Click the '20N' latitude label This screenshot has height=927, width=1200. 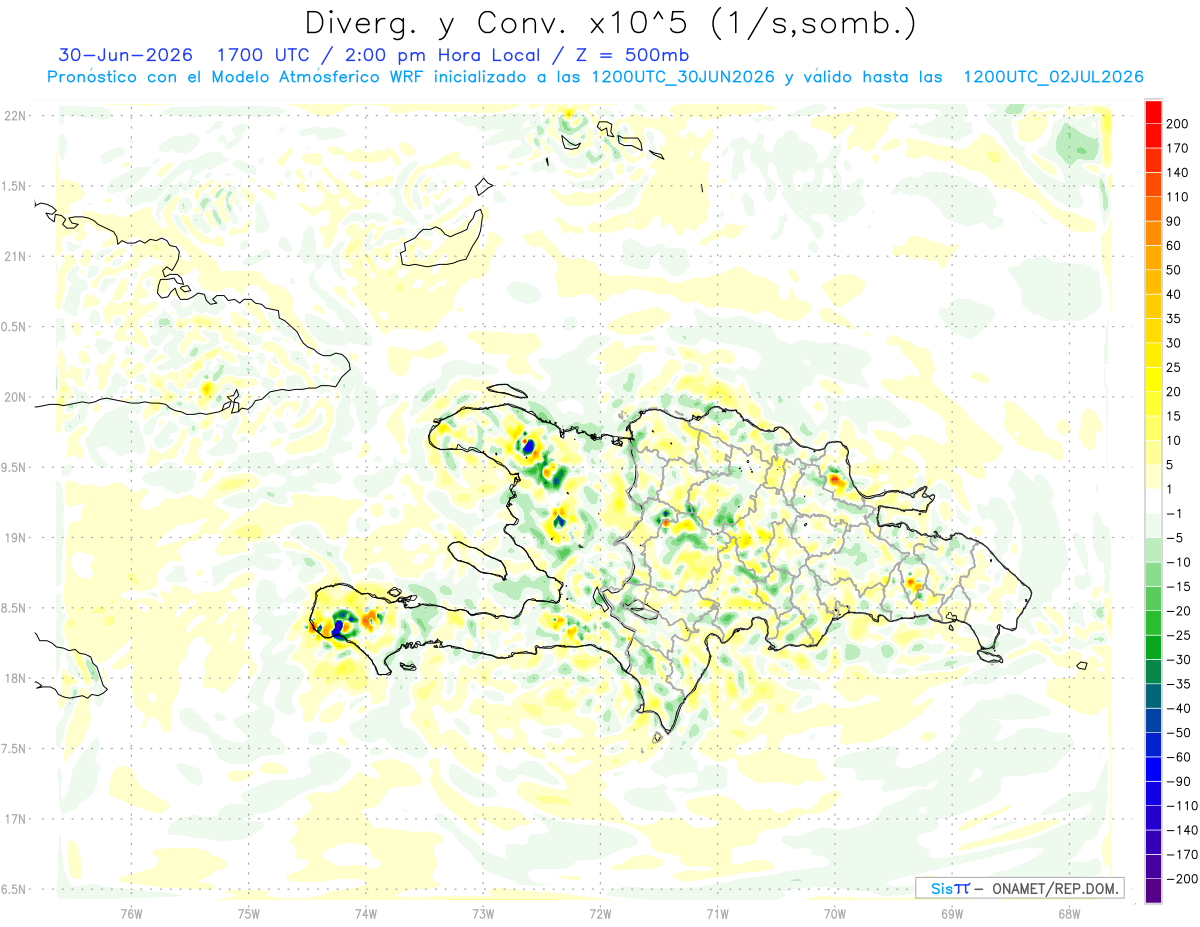pos(15,397)
